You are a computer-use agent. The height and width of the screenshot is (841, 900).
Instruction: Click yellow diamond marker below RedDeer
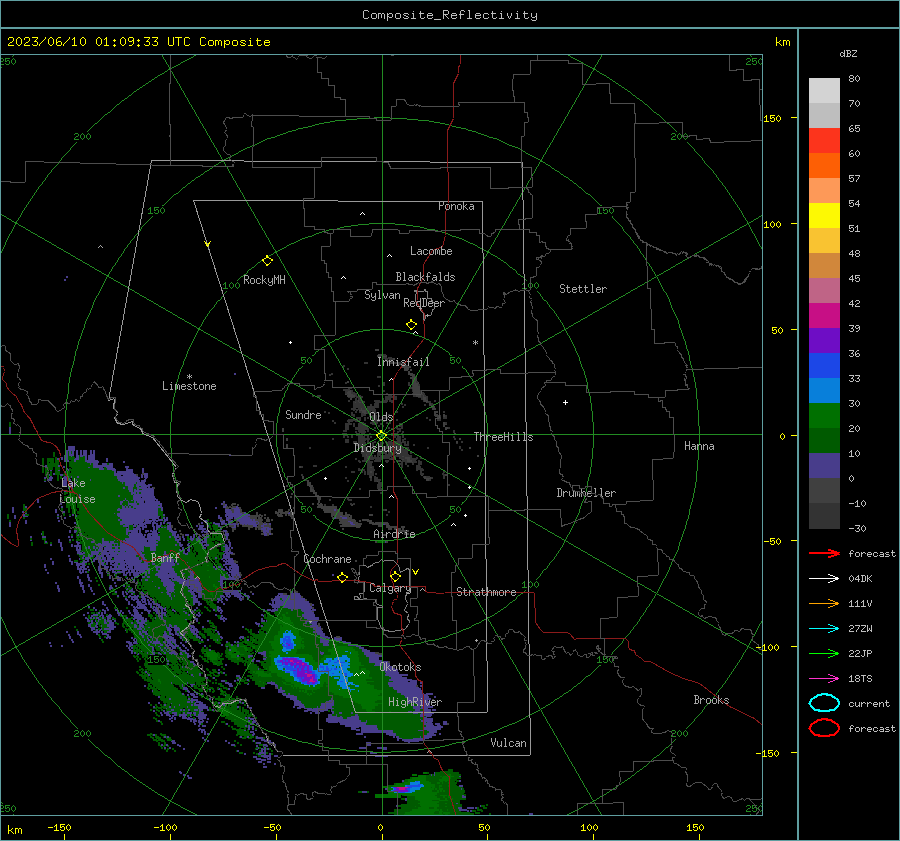tap(411, 325)
